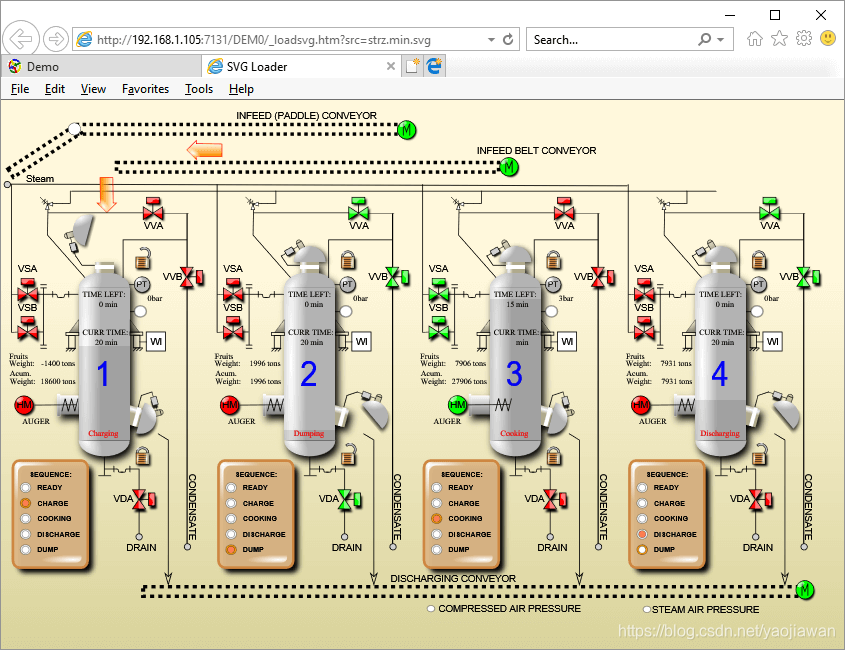
Task: Expand the search provider dropdown arrow
Action: pyautogui.click(x=721, y=39)
